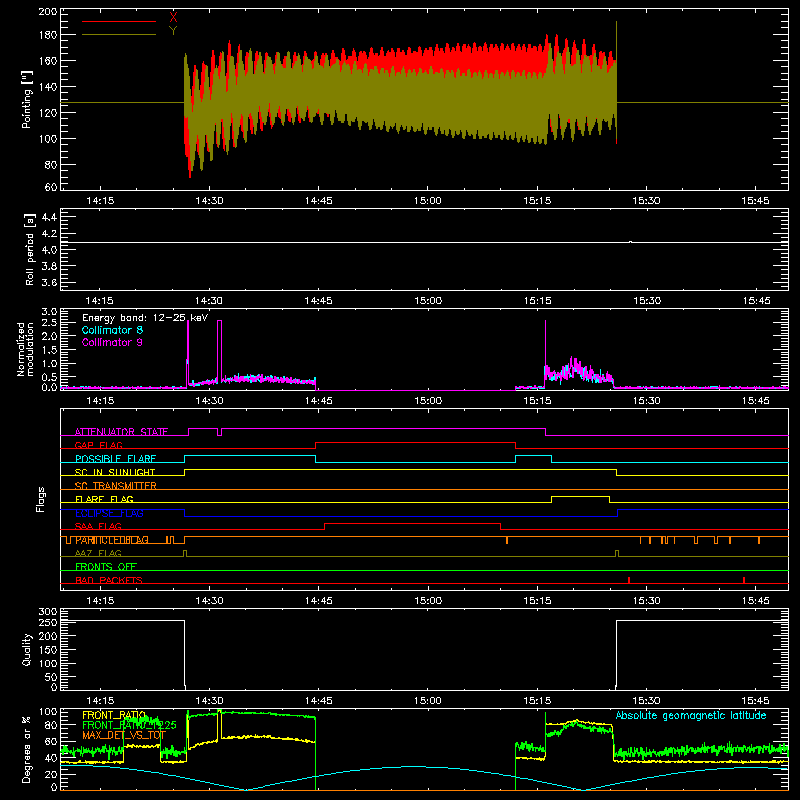Click 14:45 label under the Flags plot
Image resolution: width=800 pixels, height=800 pixels.
click(x=318, y=601)
